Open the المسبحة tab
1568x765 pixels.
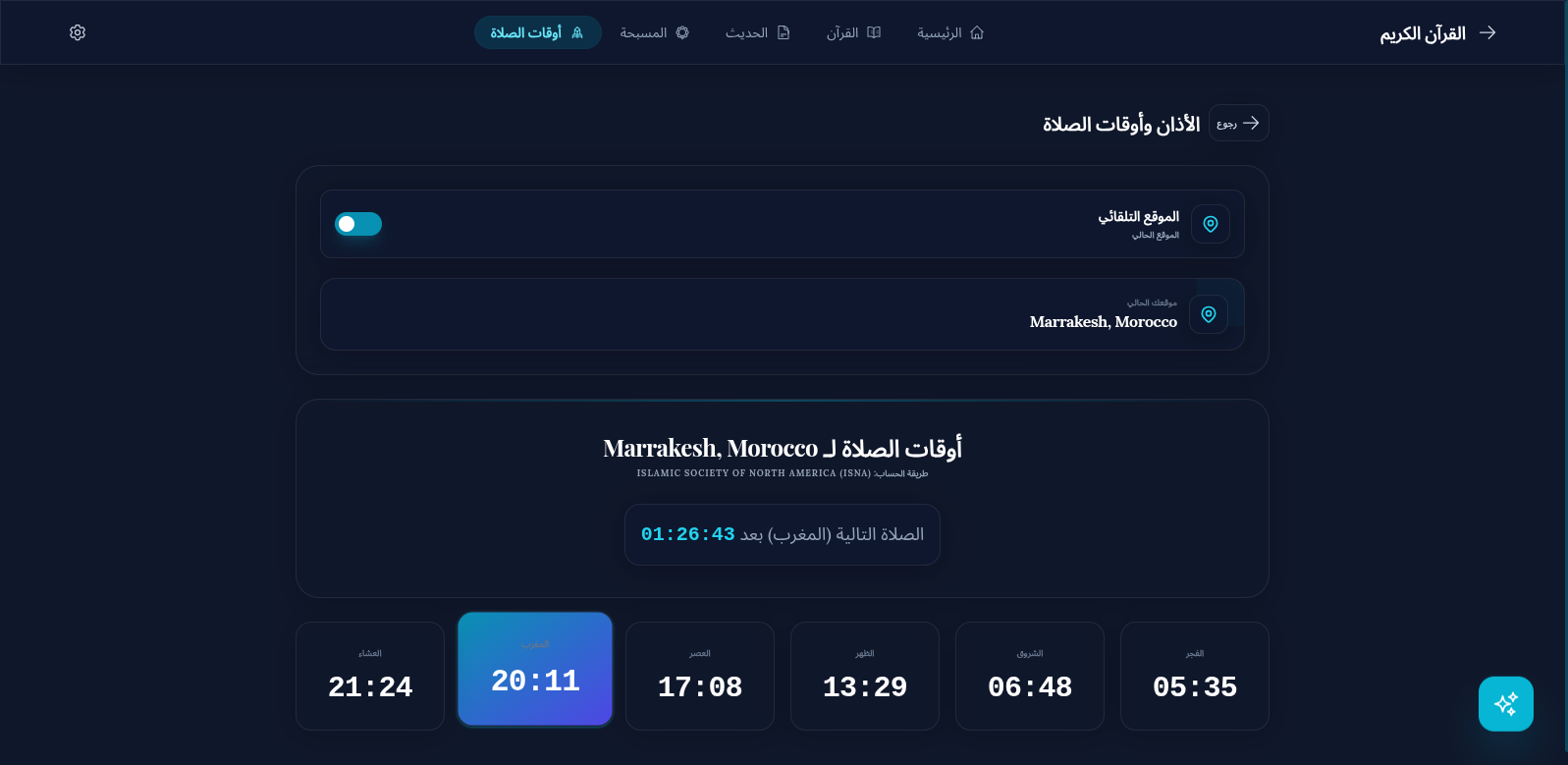click(x=655, y=32)
